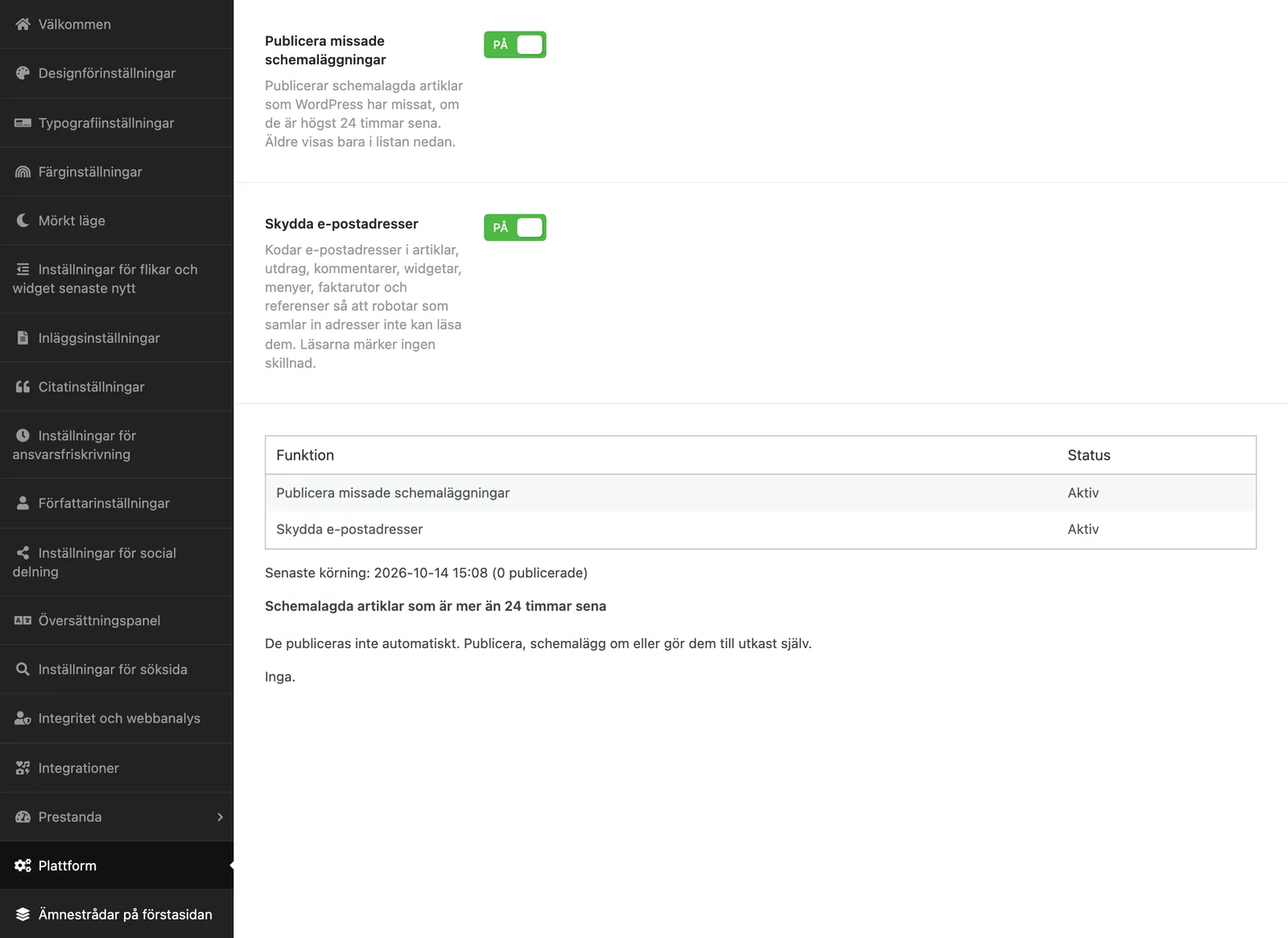
Task: Open Välkommen menu item
Action: coord(117,24)
